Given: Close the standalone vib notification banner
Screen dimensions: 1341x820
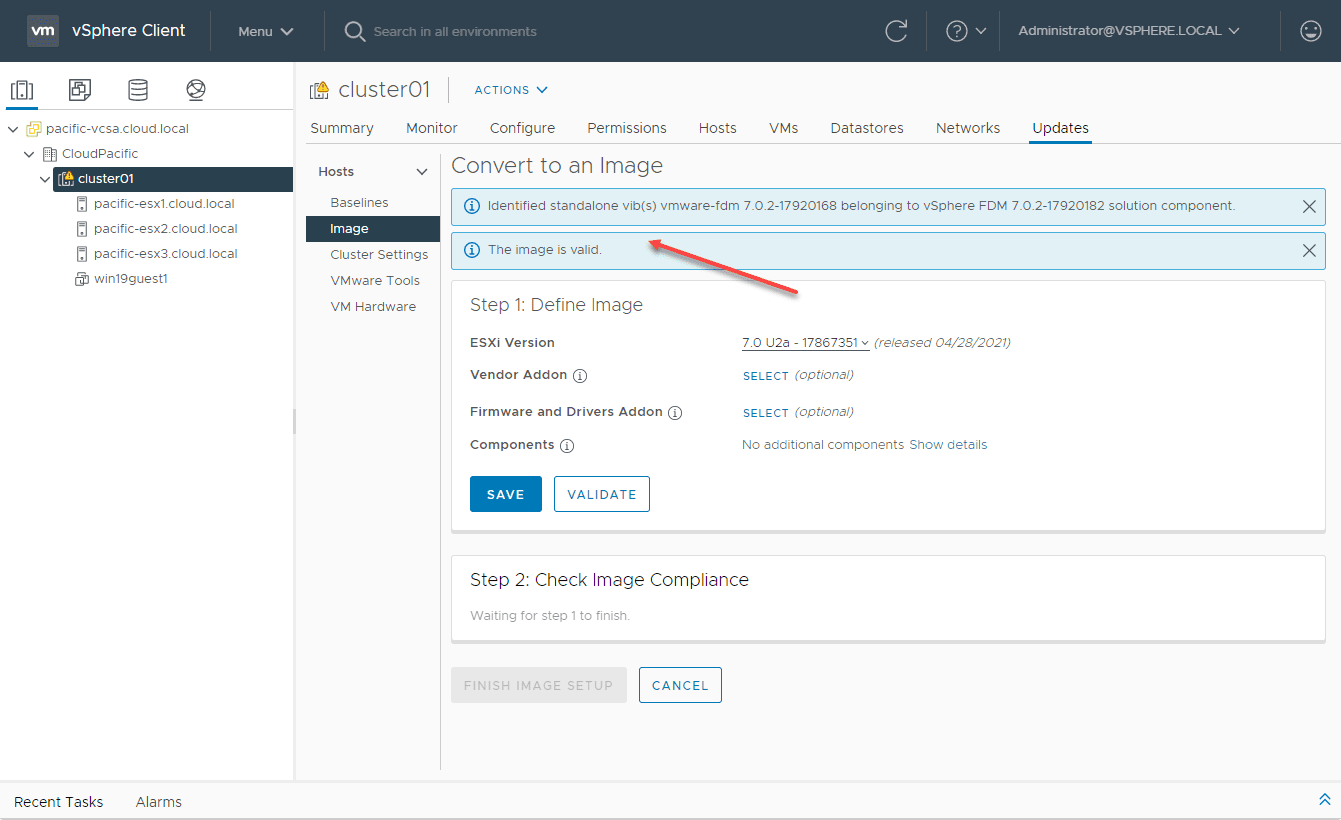Looking at the screenshot, I should (x=1309, y=206).
